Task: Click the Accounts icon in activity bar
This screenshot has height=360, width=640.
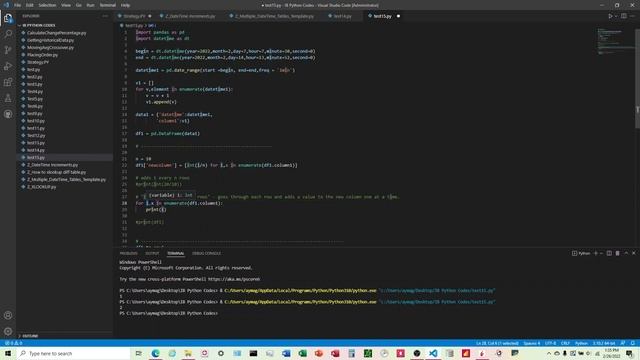Action: point(8,315)
